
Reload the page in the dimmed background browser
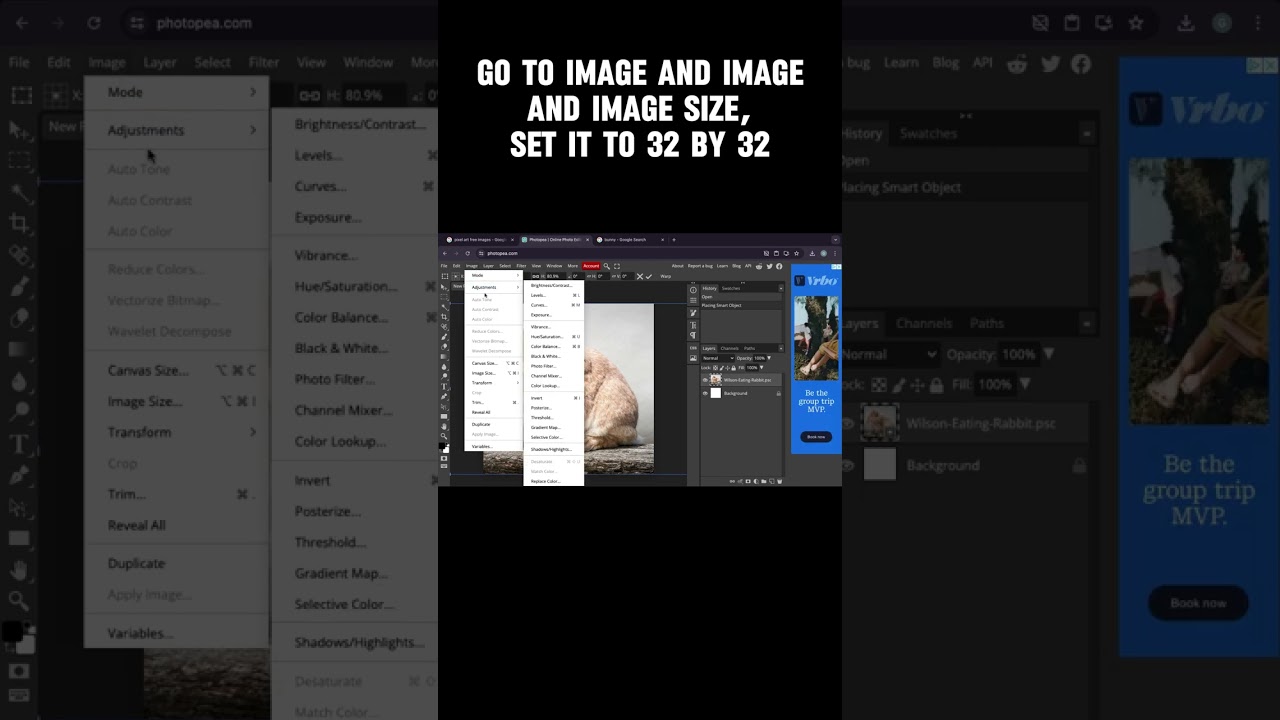click(93, 23)
